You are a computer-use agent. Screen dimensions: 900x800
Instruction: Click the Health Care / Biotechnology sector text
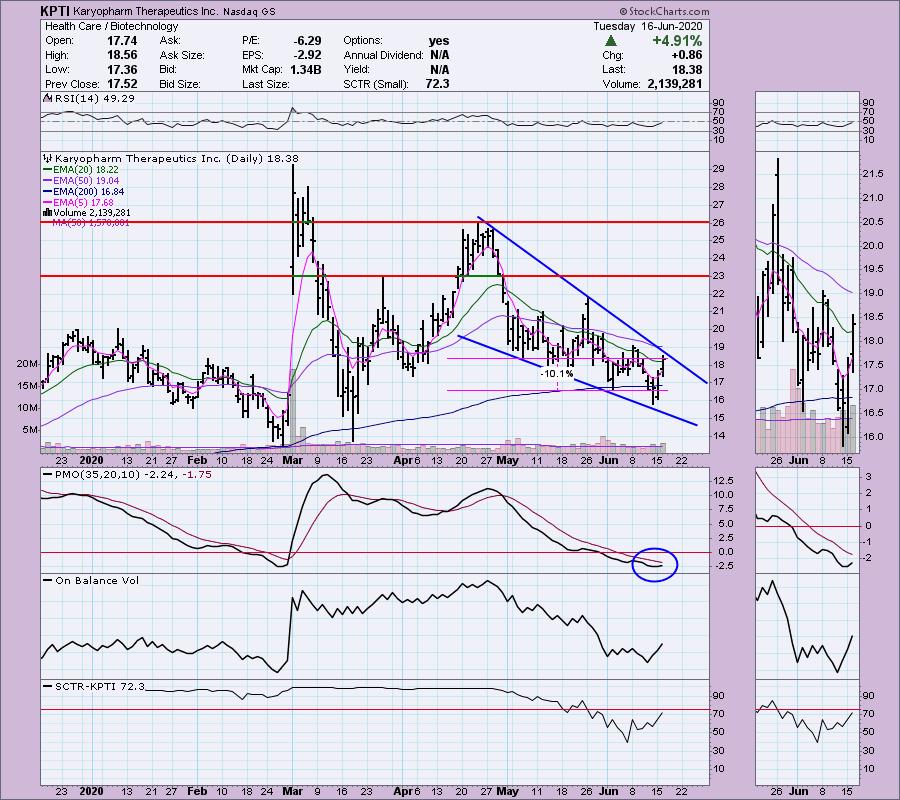click(x=111, y=26)
